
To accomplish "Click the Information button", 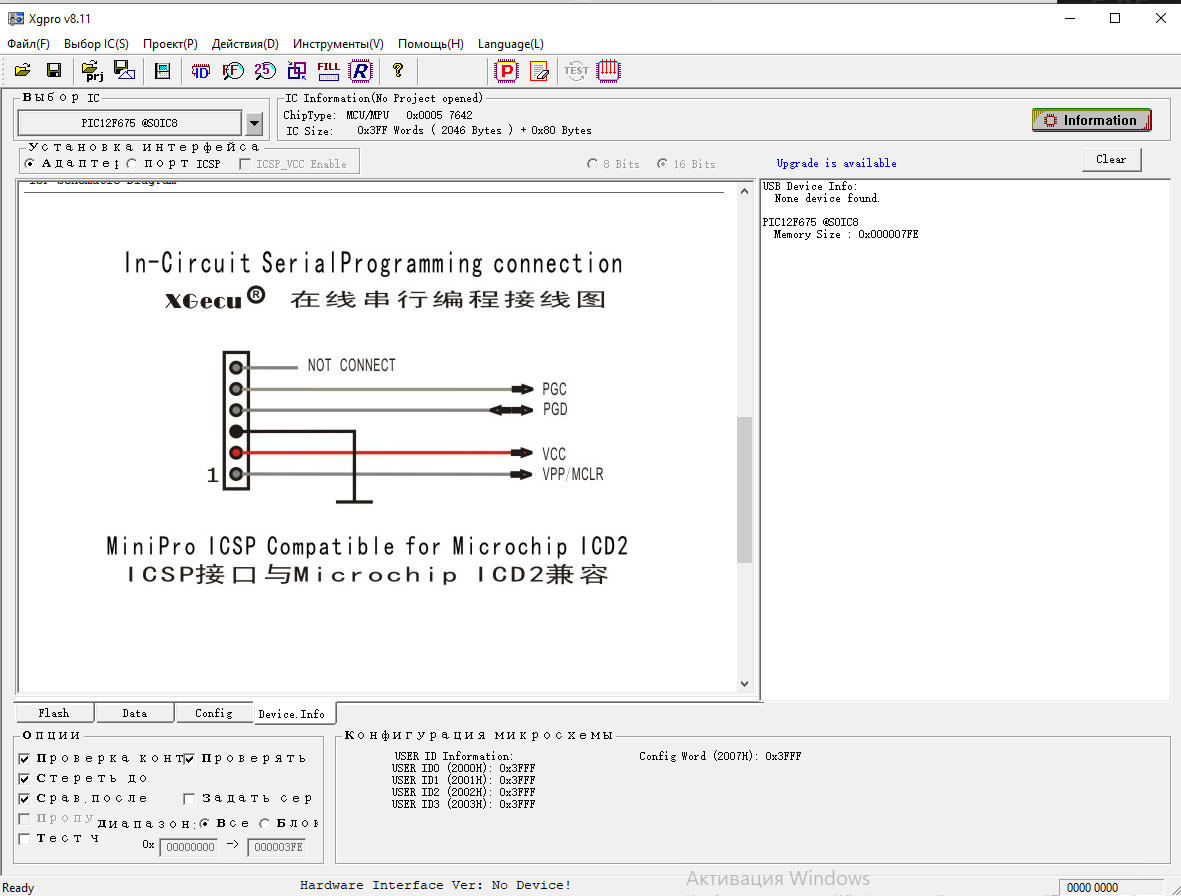I will click(x=1091, y=120).
